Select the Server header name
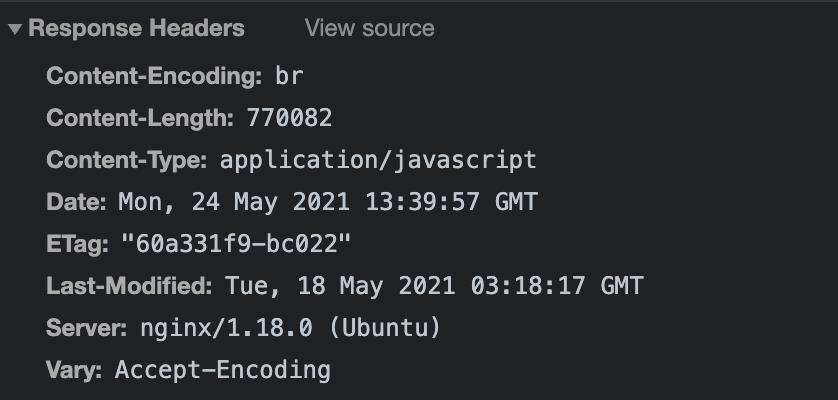The width and height of the screenshot is (838, 400). (87, 328)
